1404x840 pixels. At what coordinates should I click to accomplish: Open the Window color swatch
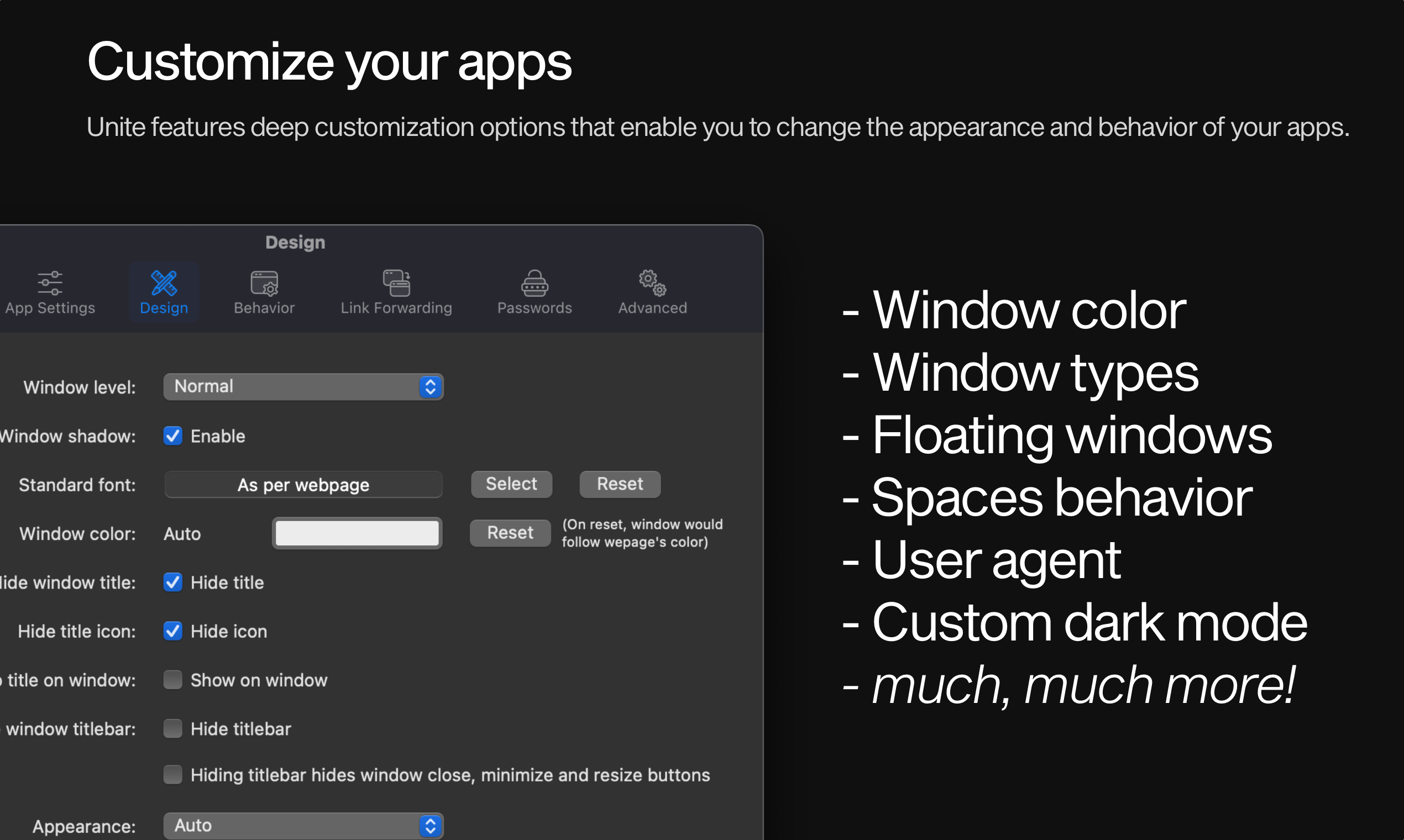(x=357, y=533)
